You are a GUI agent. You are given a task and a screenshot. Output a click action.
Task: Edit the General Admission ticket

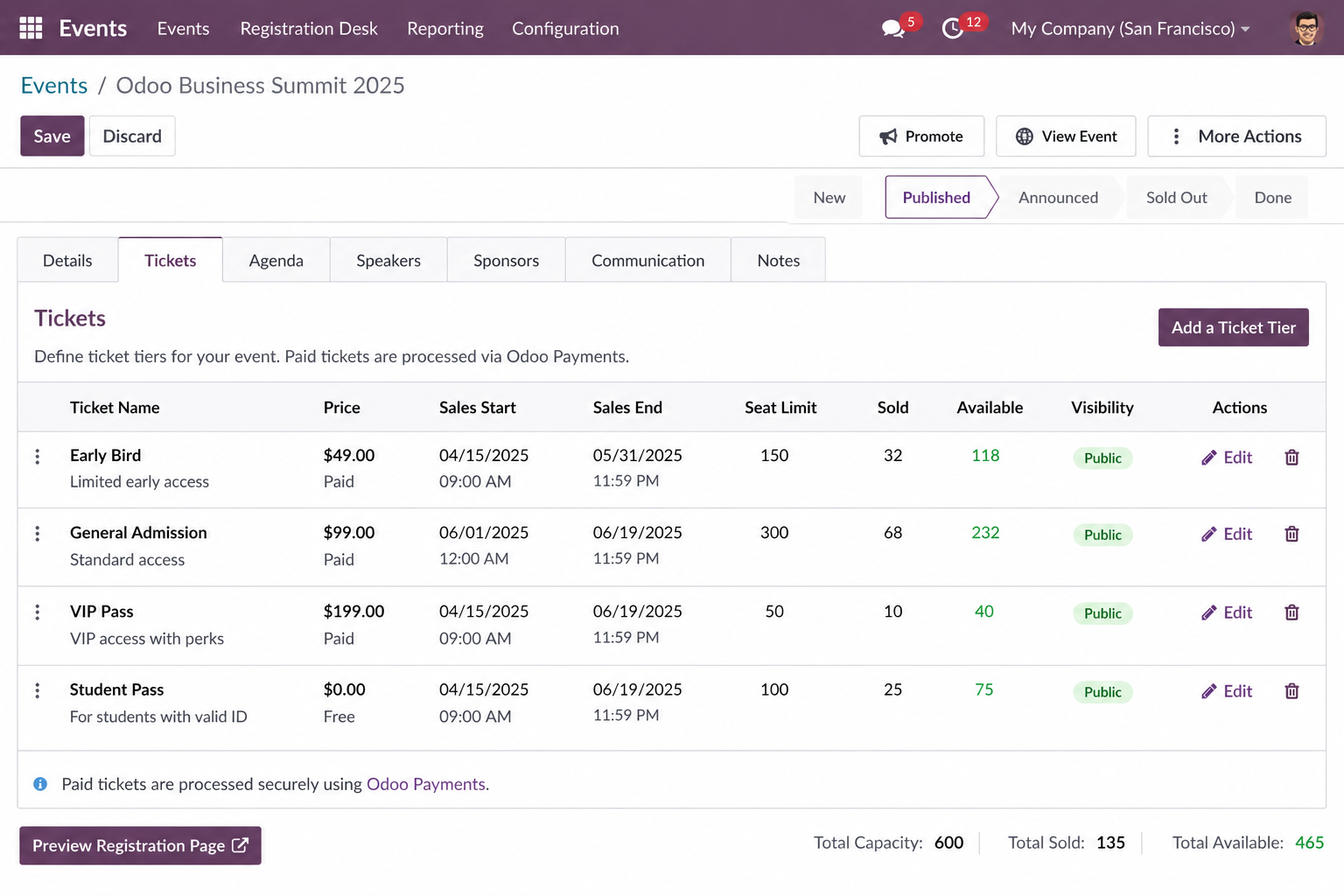(1227, 535)
